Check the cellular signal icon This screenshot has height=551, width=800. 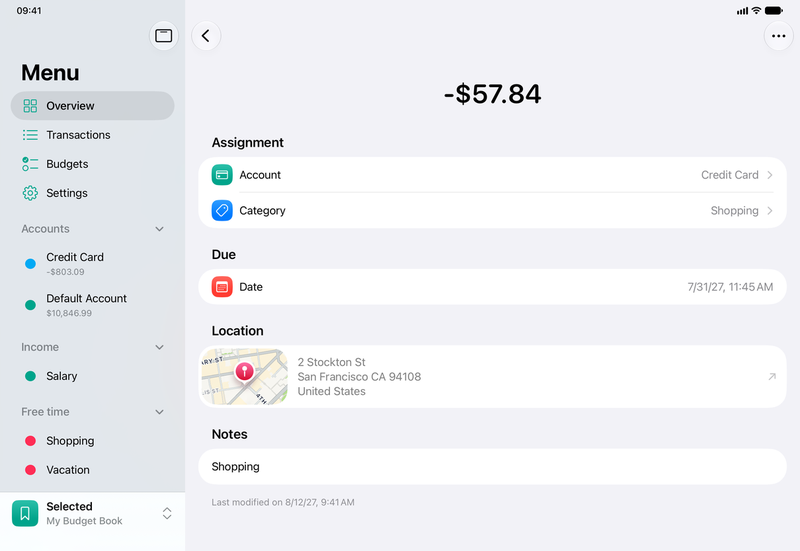[x=742, y=11]
